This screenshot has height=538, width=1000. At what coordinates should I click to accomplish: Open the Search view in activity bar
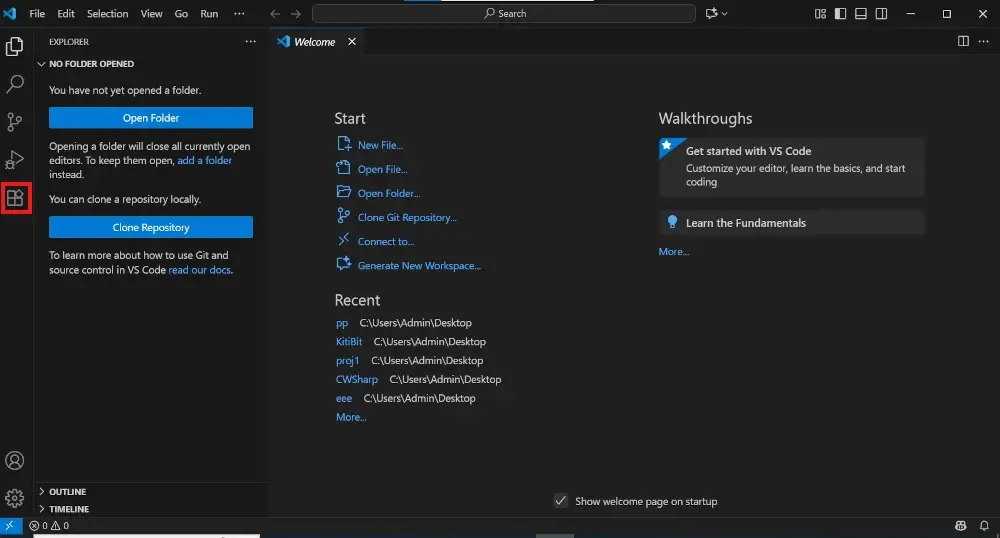click(15, 84)
